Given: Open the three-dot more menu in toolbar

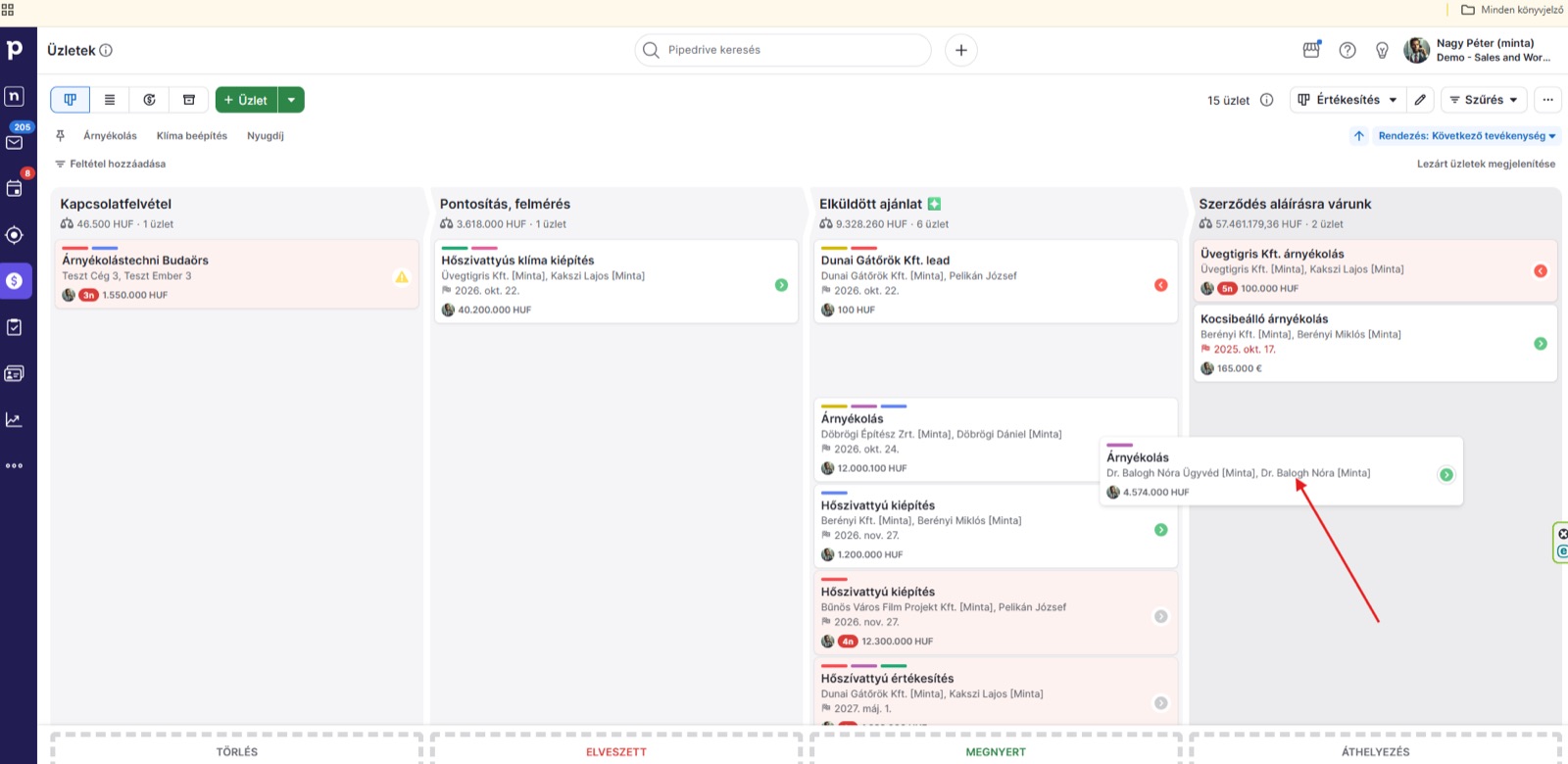Looking at the screenshot, I should (x=1547, y=100).
